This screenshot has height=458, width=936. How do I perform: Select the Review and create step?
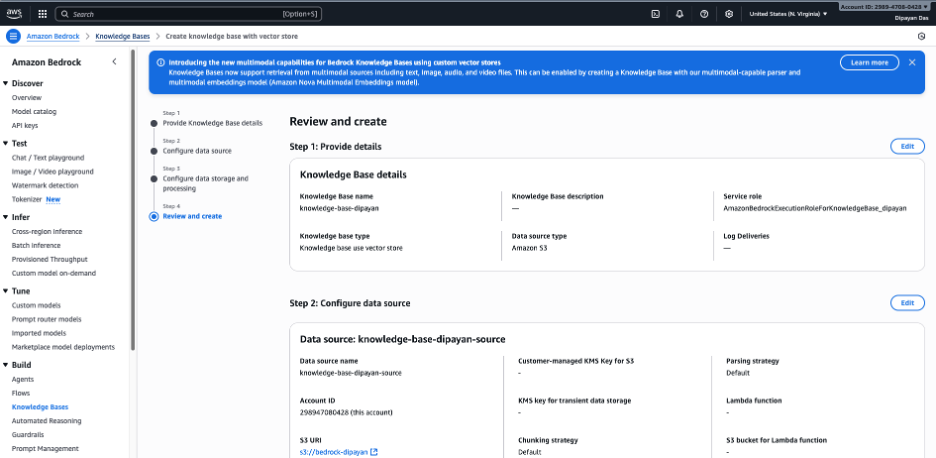coord(192,216)
